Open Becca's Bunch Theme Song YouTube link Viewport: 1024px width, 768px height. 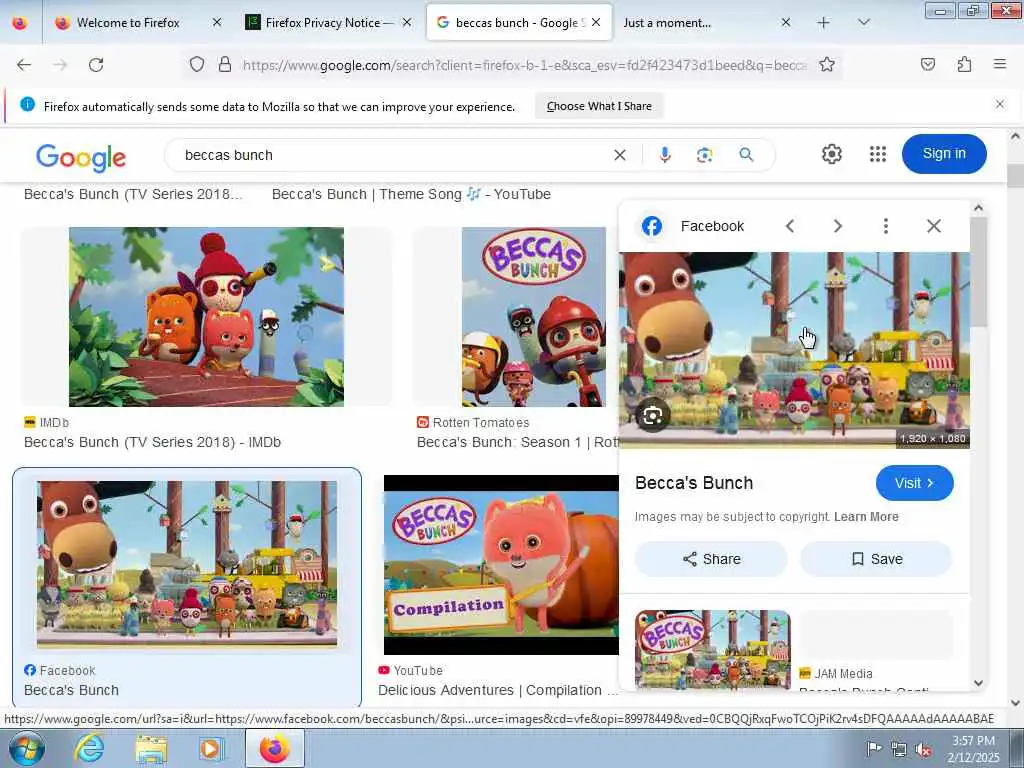[411, 194]
